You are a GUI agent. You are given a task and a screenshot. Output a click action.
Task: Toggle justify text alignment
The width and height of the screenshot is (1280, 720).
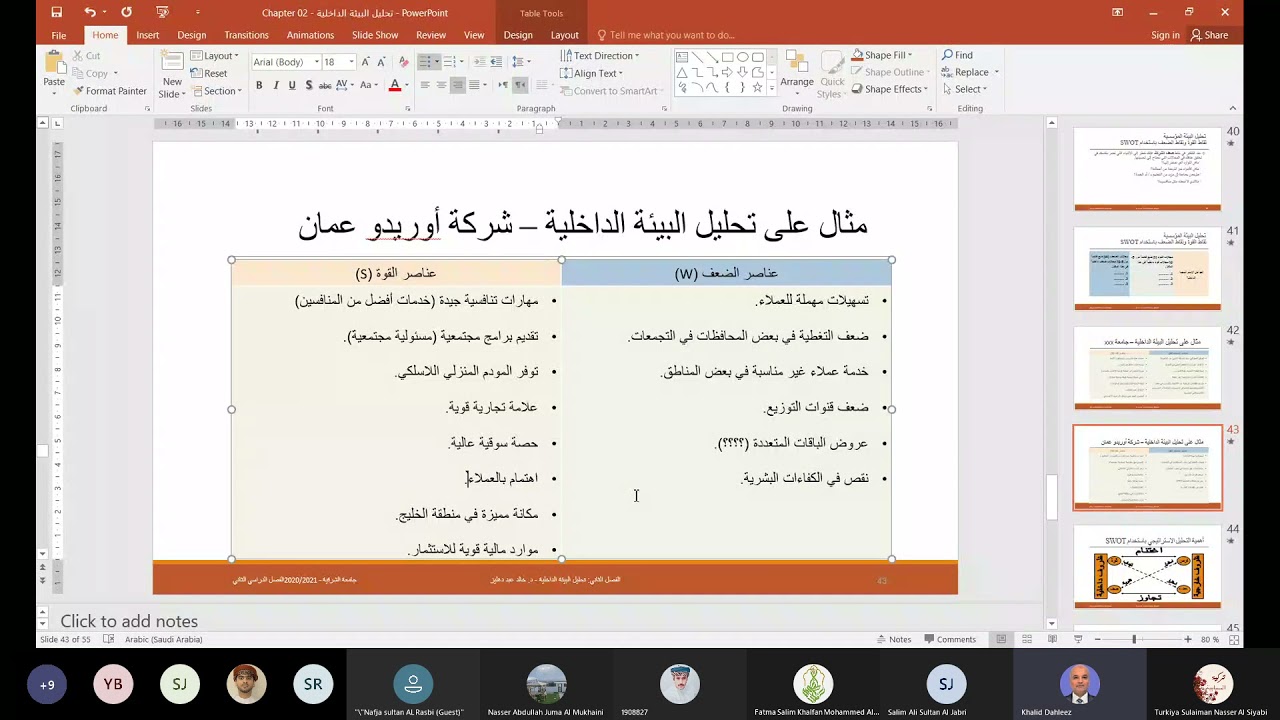click(x=474, y=86)
